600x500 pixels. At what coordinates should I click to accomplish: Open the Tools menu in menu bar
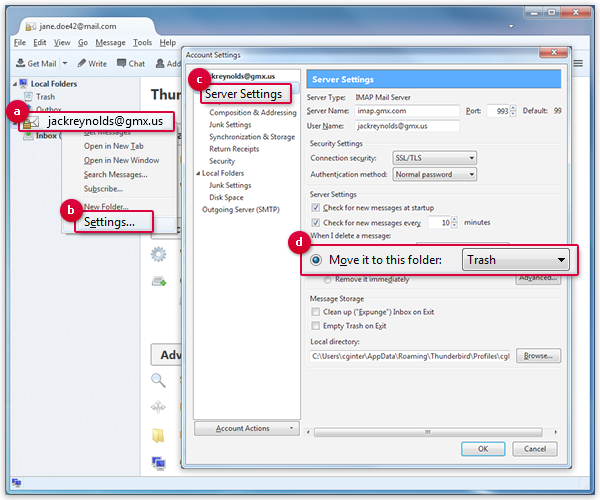point(142,43)
